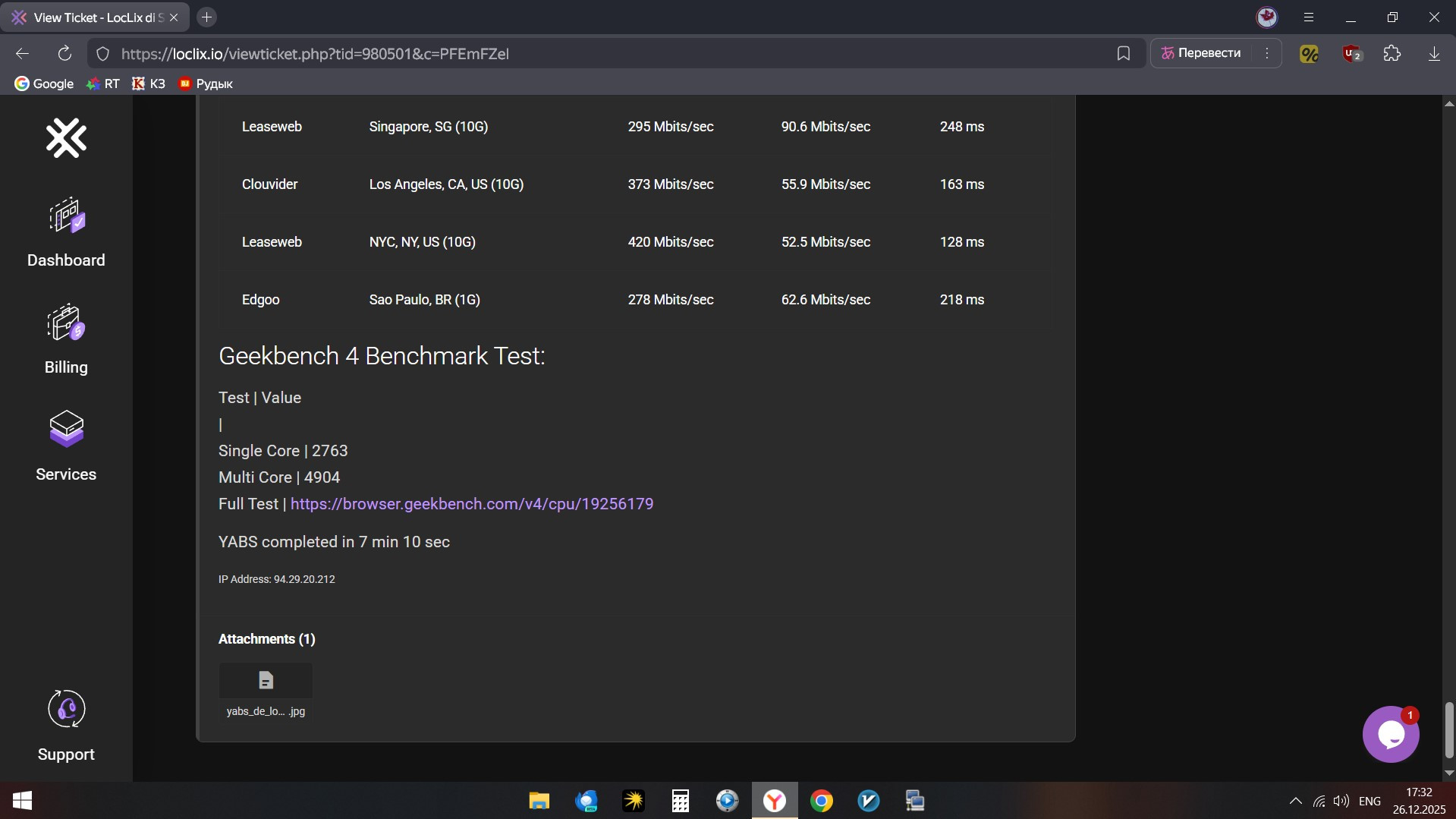
Task: Click the scrollbar up arrow
Action: [x=1449, y=104]
